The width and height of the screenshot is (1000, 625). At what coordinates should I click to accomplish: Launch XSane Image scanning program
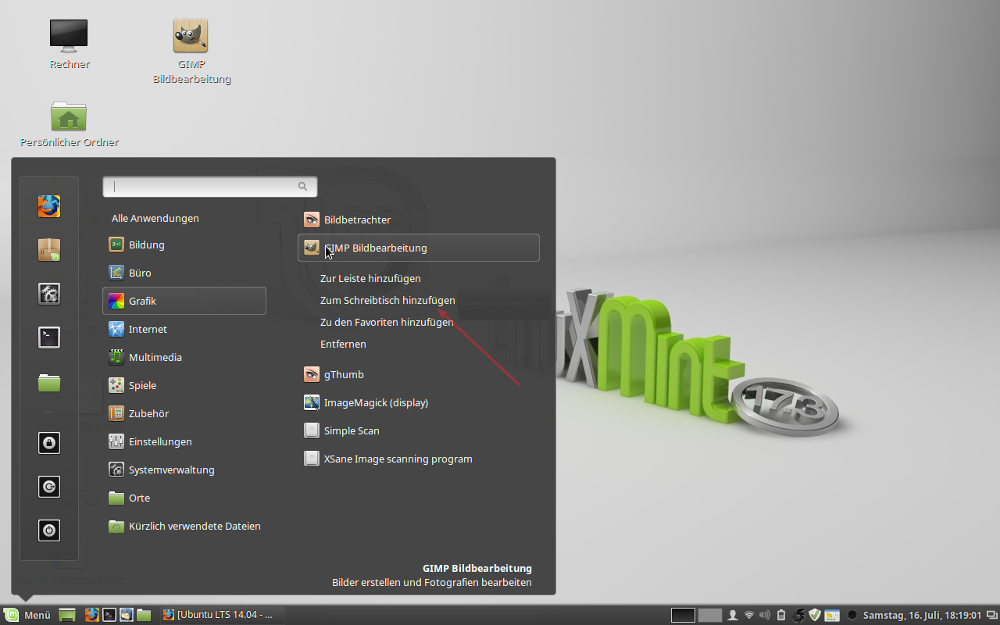tap(418, 459)
